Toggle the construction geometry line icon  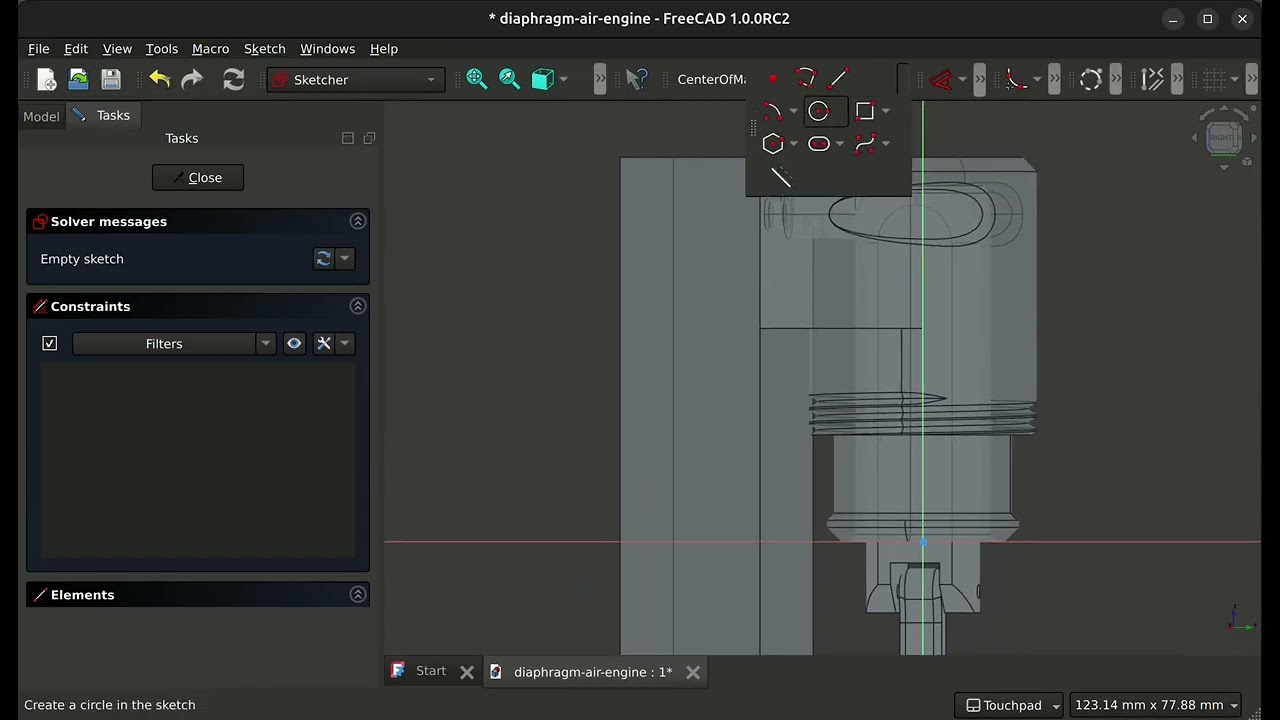781,177
